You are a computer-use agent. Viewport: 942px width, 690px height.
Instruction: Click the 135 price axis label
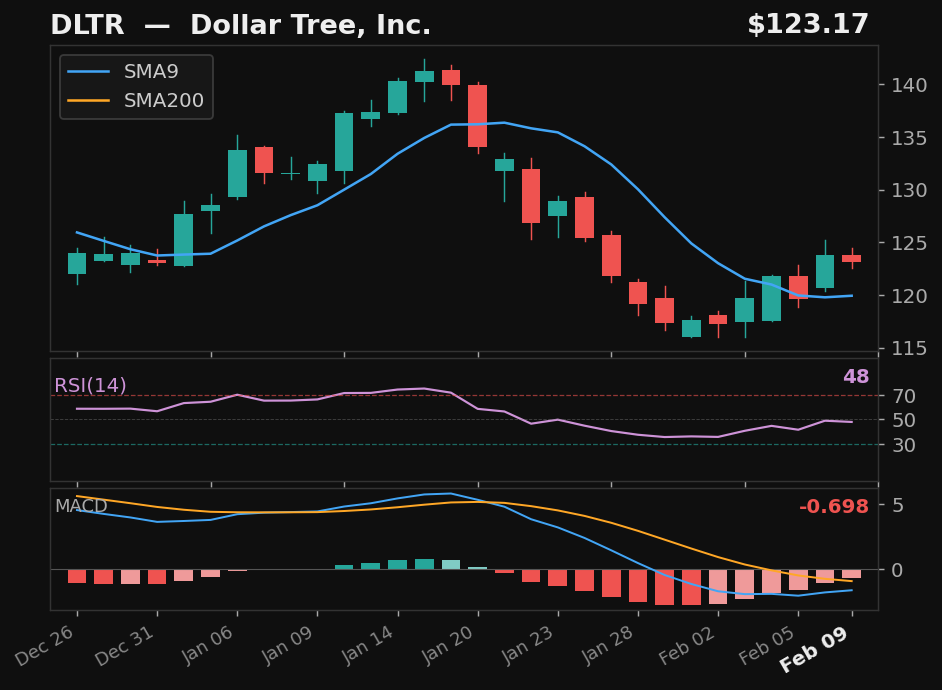(x=909, y=138)
